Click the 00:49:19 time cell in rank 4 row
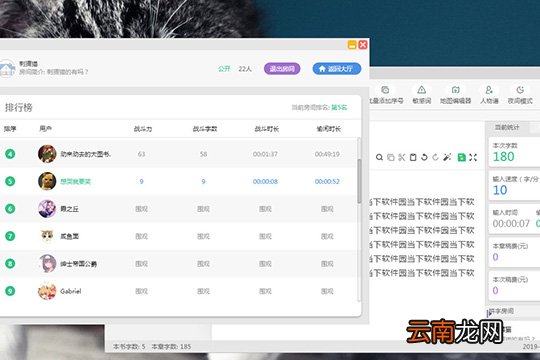The width and height of the screenshot is (540, 360). pos(327,154)
